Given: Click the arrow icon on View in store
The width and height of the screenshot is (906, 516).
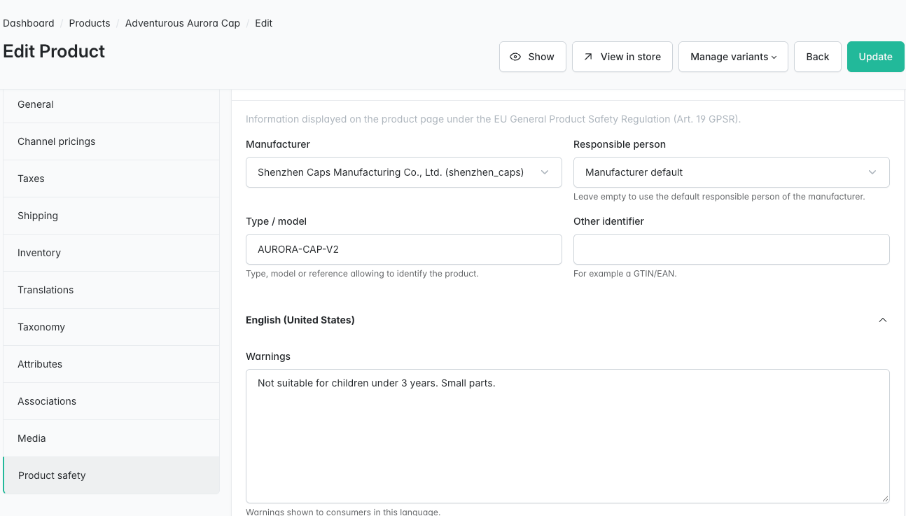Looking at the screenshot, I should (x=588, y=57).
